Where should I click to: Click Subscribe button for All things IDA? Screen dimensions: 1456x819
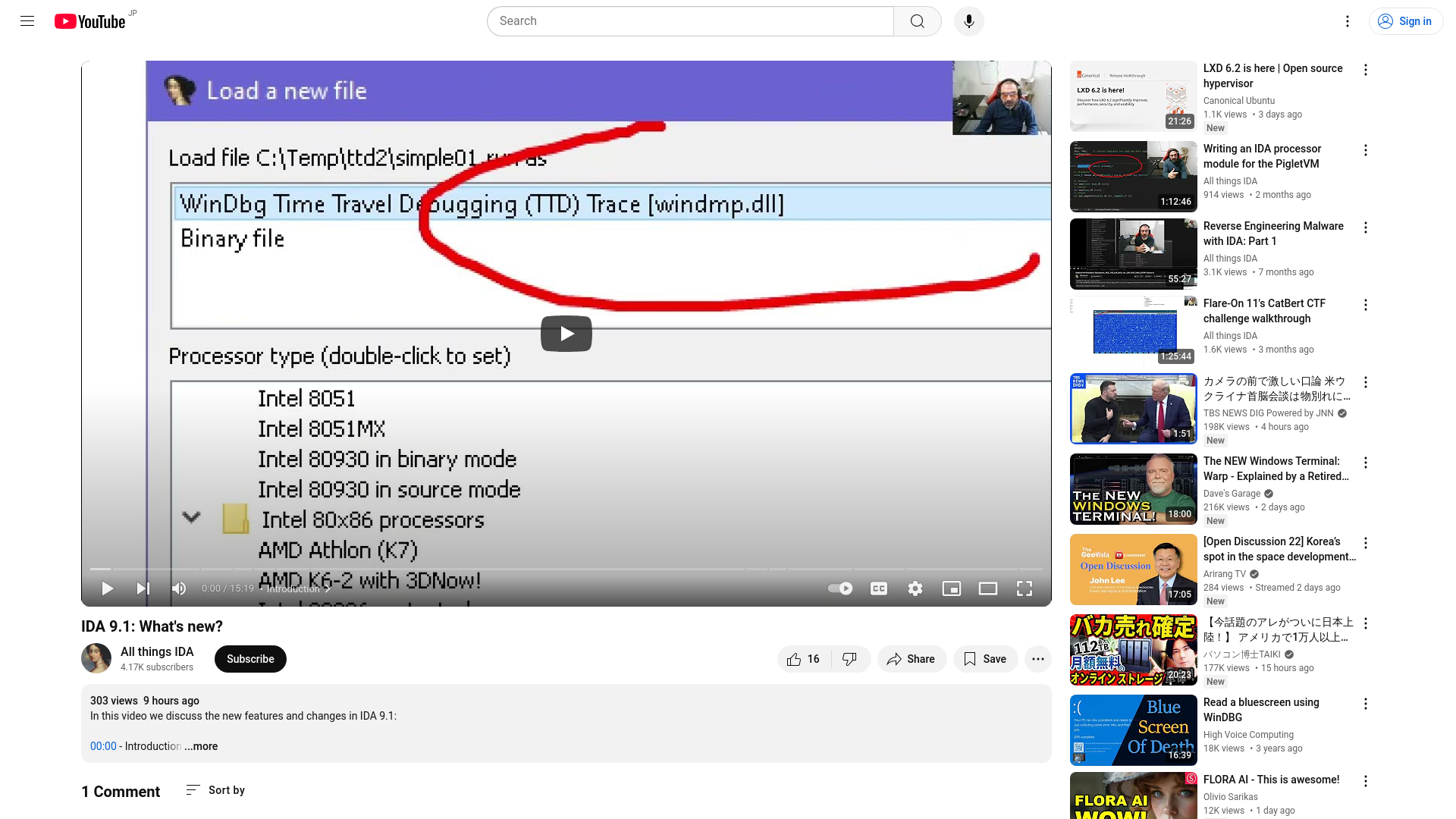coord(250,659)
